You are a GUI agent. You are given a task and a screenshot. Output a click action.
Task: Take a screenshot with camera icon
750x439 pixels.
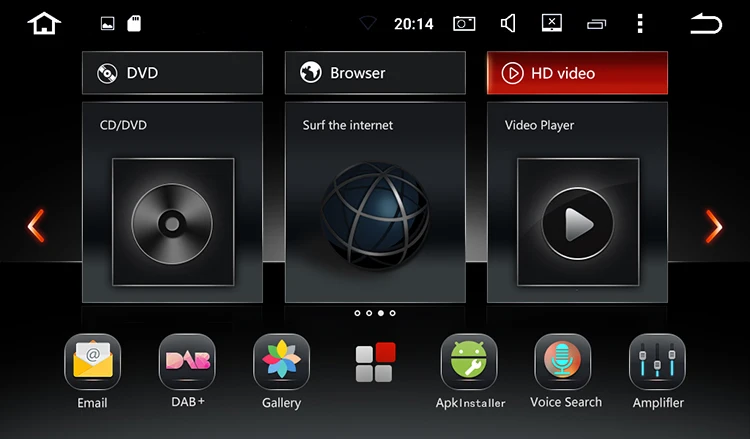click(464, 23)
